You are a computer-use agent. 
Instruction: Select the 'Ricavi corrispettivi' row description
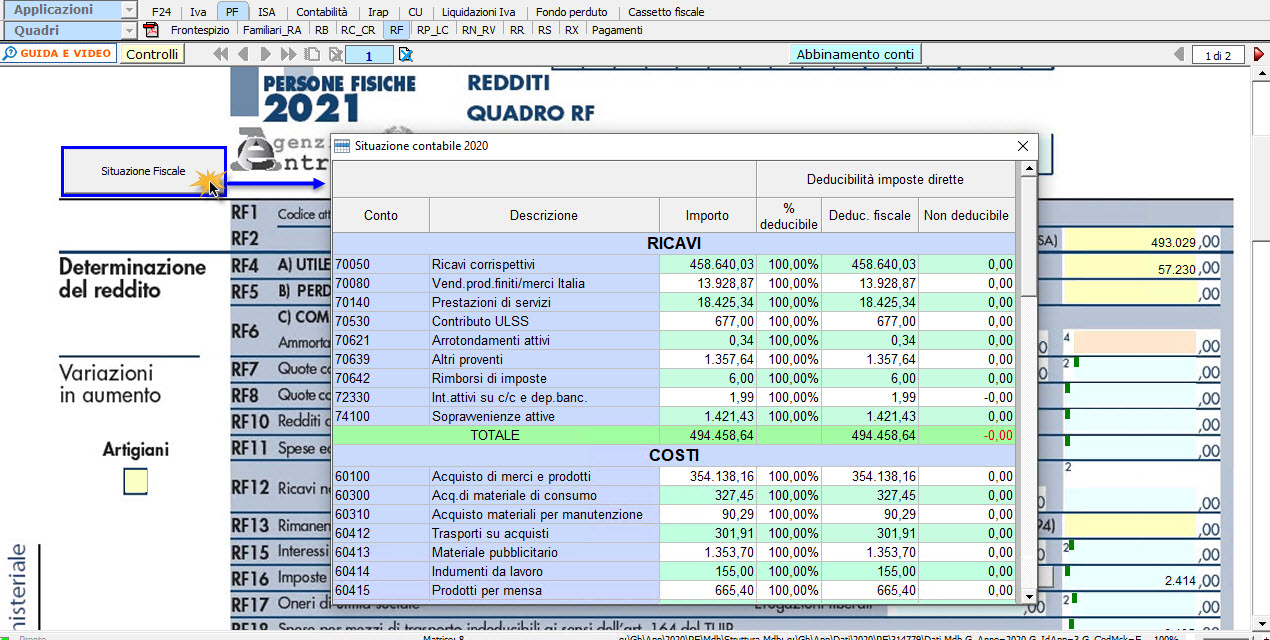(x=545, y=264)
